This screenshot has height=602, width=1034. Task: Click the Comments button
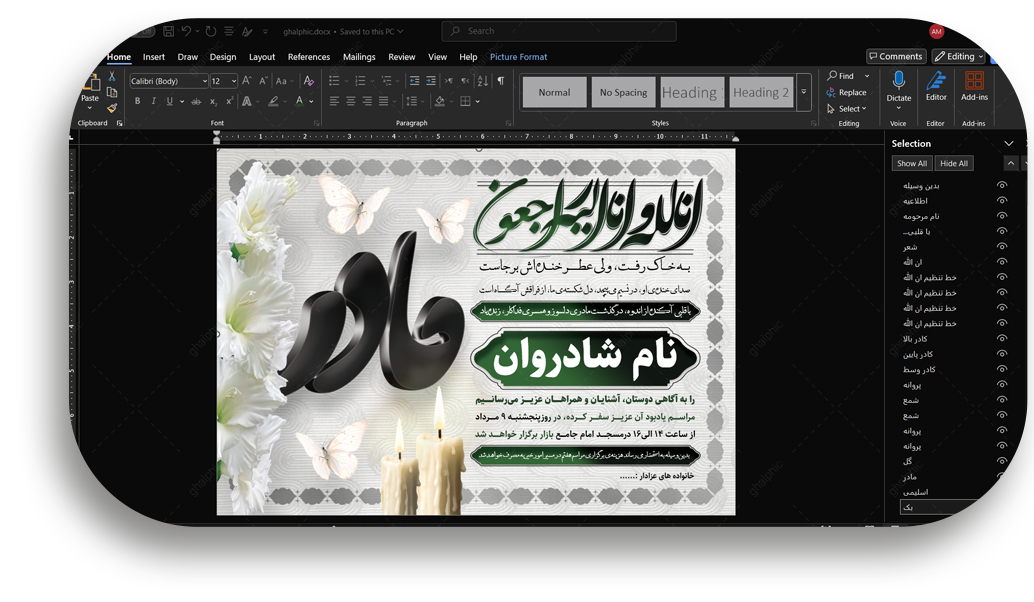click(x=895, y=57)
